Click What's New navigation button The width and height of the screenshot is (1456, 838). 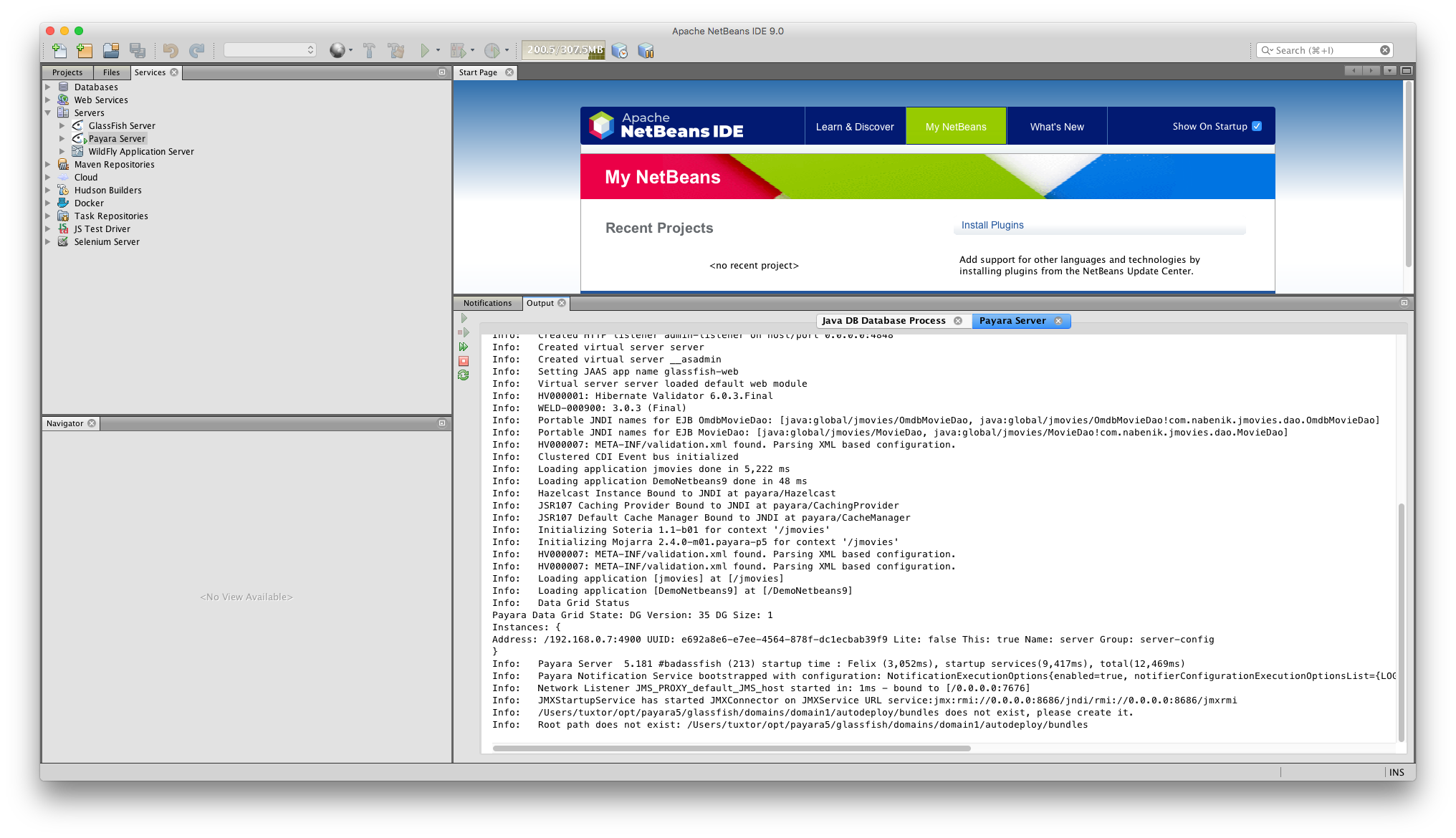pos(1057,126)
